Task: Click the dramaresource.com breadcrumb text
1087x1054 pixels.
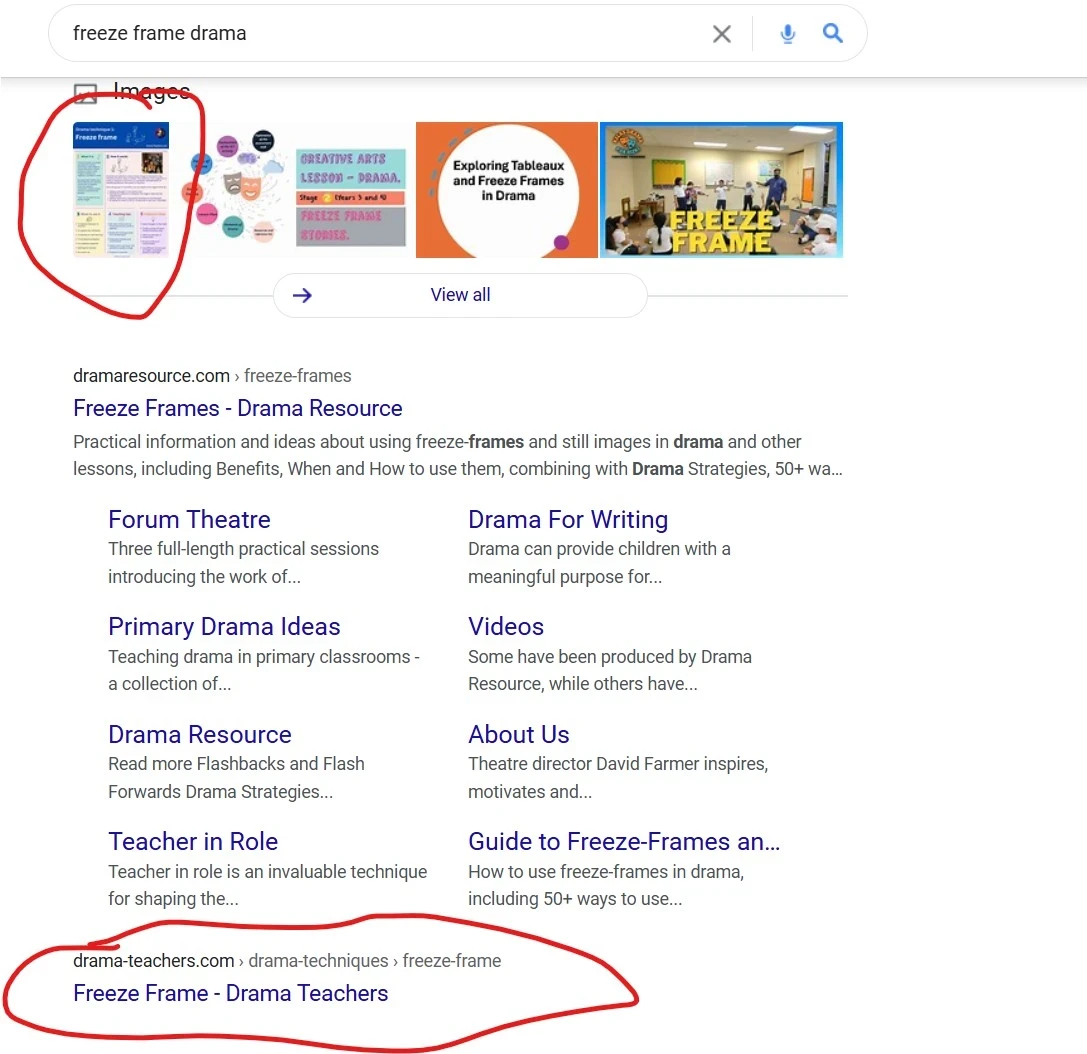Action: click(x=151, y=375)
